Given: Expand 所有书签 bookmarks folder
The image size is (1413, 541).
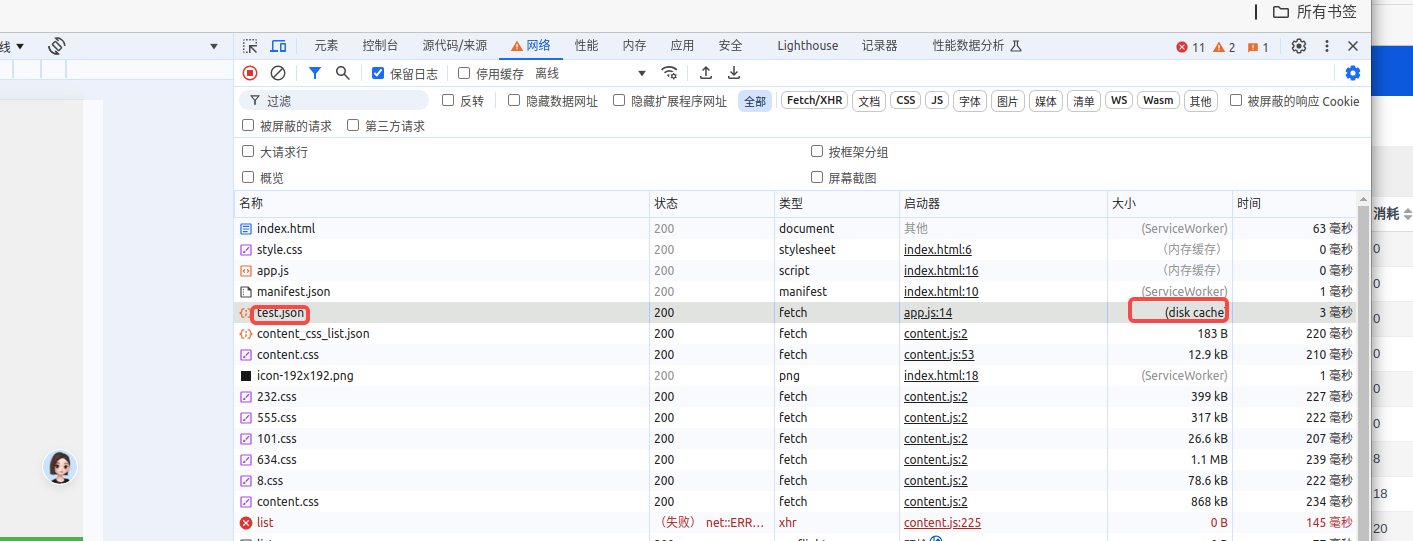Looking at the screenshot, I should (1314, 12).
